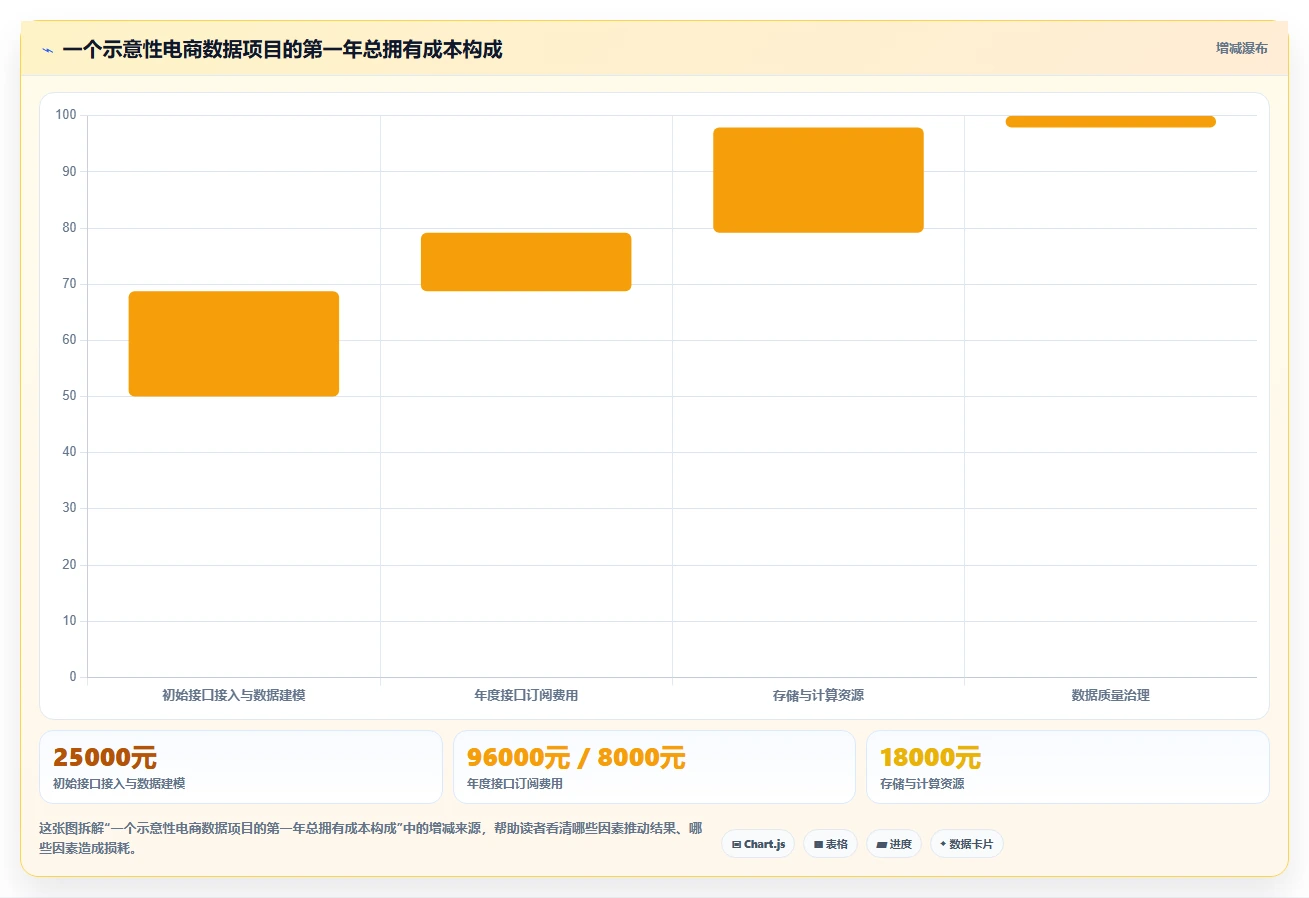Click the 存储与计算资源 waterfall bar
This screenshot has width=1309, height=898.
(x=818, y=180)
